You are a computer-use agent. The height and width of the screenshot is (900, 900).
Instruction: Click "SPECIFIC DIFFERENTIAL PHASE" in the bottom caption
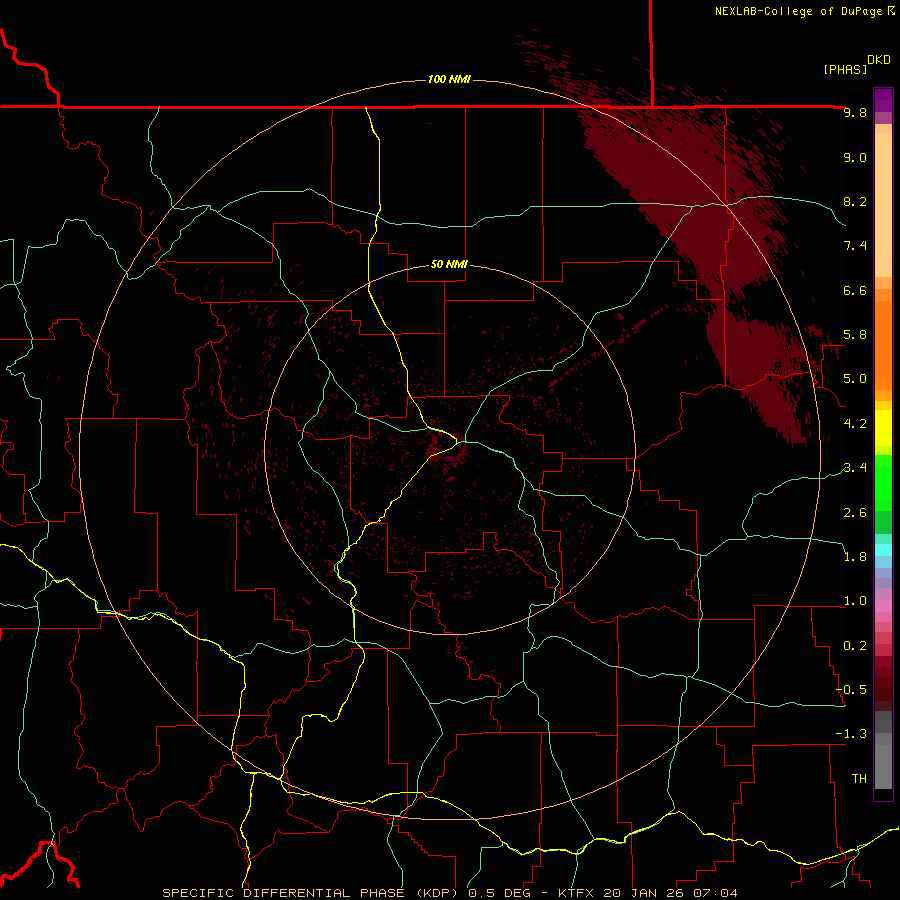pos(284,893)
